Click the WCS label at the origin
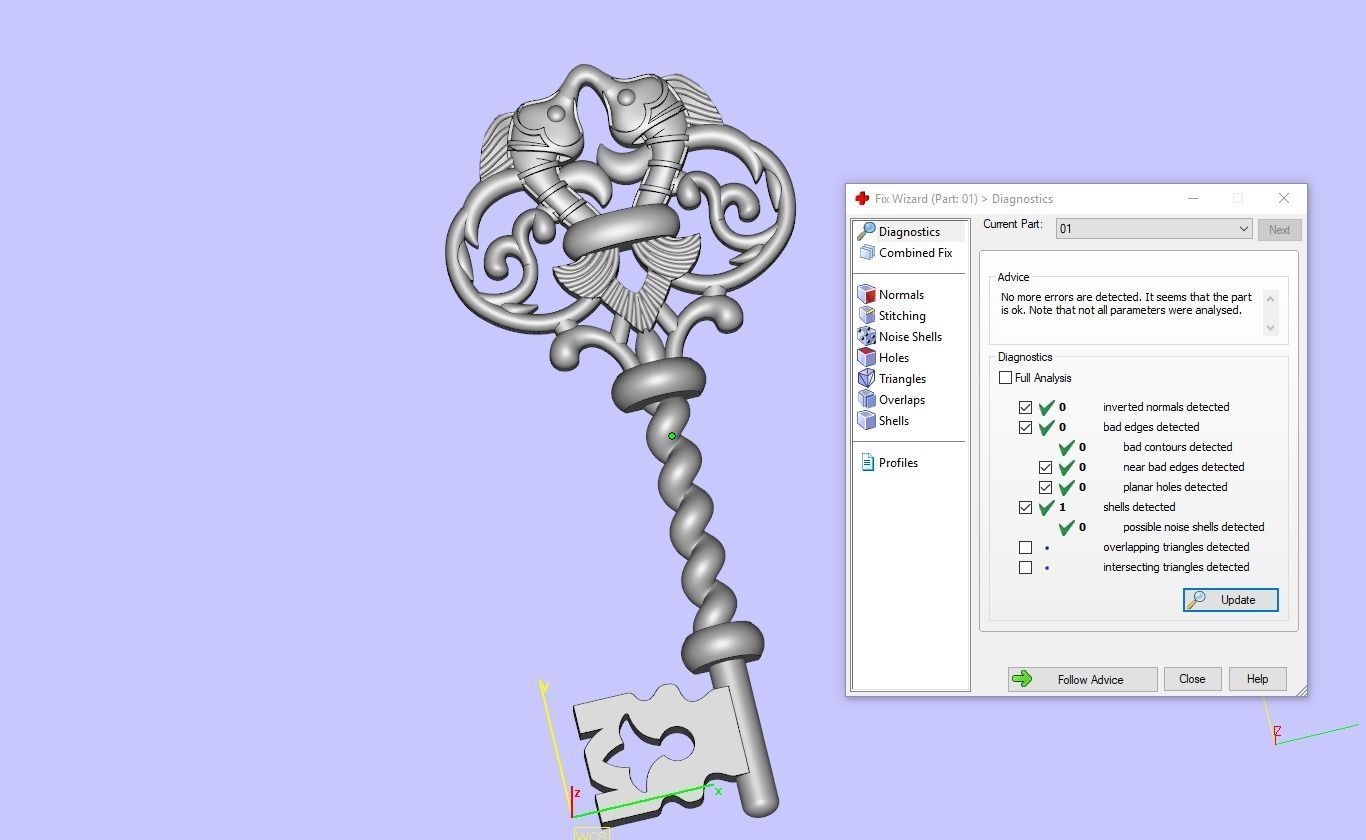This screenshot has height=840, width=1366. [591, 834]
